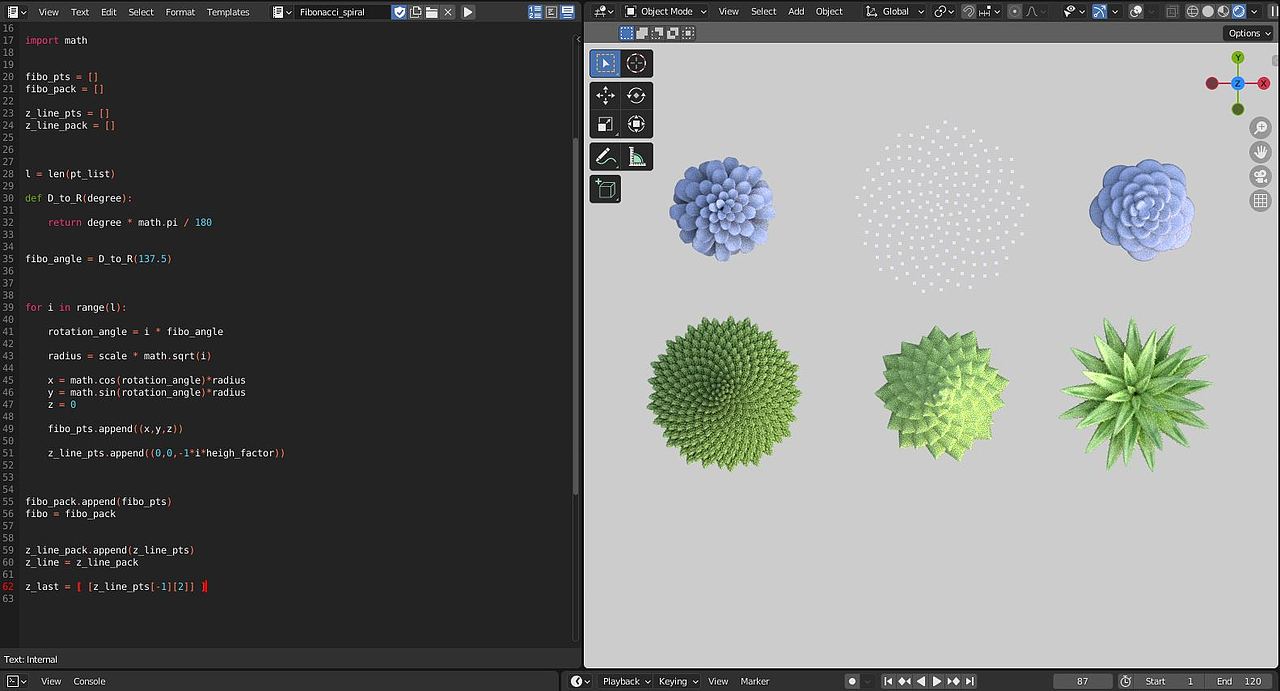
Task: Select the Transform tool
Action: tap(637, 124)
